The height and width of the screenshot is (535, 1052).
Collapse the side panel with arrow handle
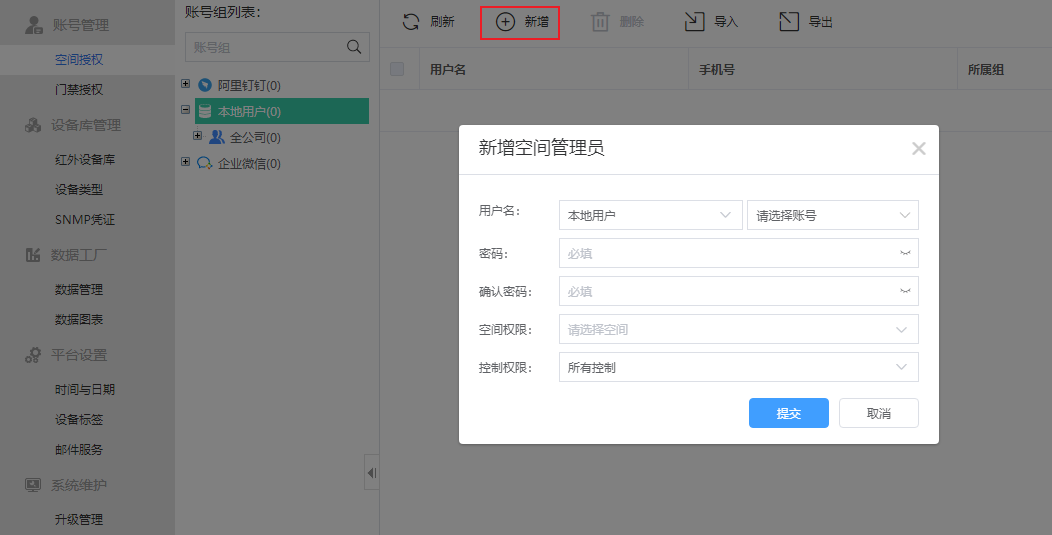click(372, 473)
